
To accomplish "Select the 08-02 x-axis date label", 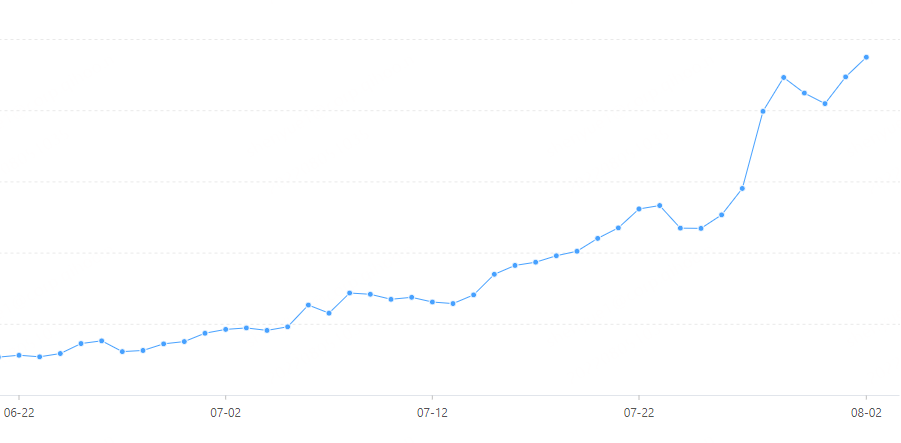I will (x=866, y=411).
